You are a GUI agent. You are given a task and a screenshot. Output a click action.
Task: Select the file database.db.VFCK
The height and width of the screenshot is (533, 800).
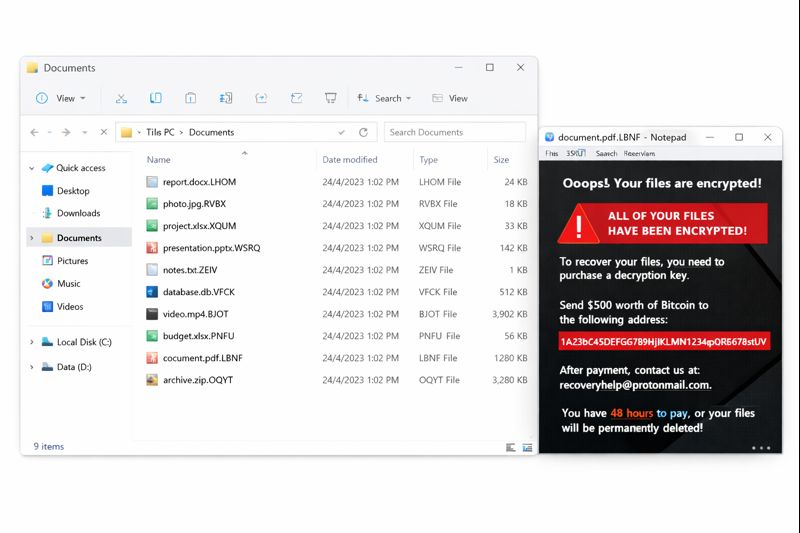pos(337,292)
